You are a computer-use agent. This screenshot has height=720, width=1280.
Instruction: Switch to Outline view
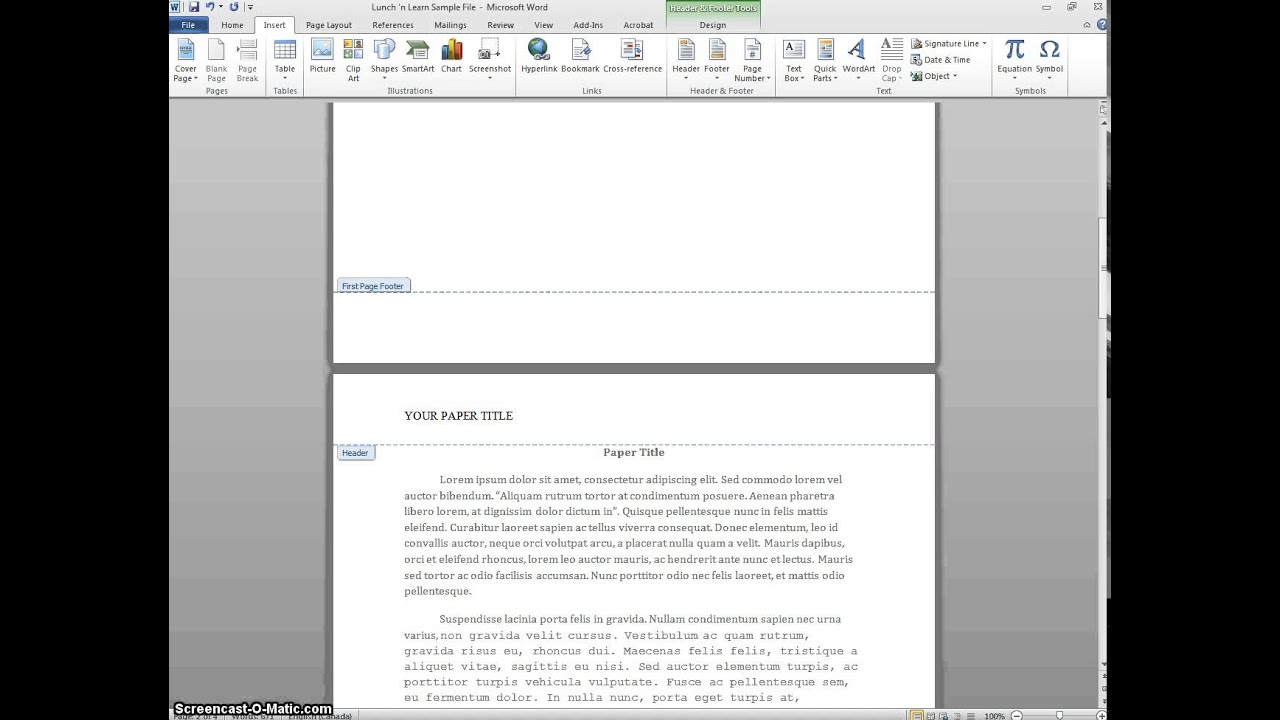tap(958, 716)
